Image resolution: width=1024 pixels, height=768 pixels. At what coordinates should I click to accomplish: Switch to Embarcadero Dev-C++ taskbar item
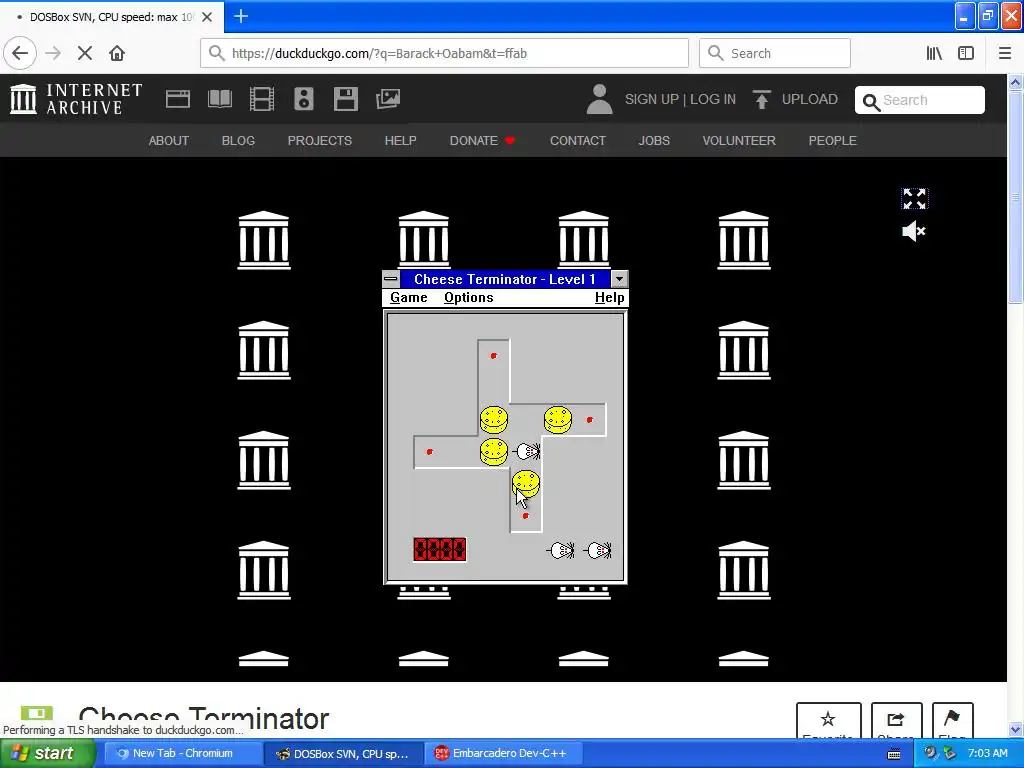[502, 754]
